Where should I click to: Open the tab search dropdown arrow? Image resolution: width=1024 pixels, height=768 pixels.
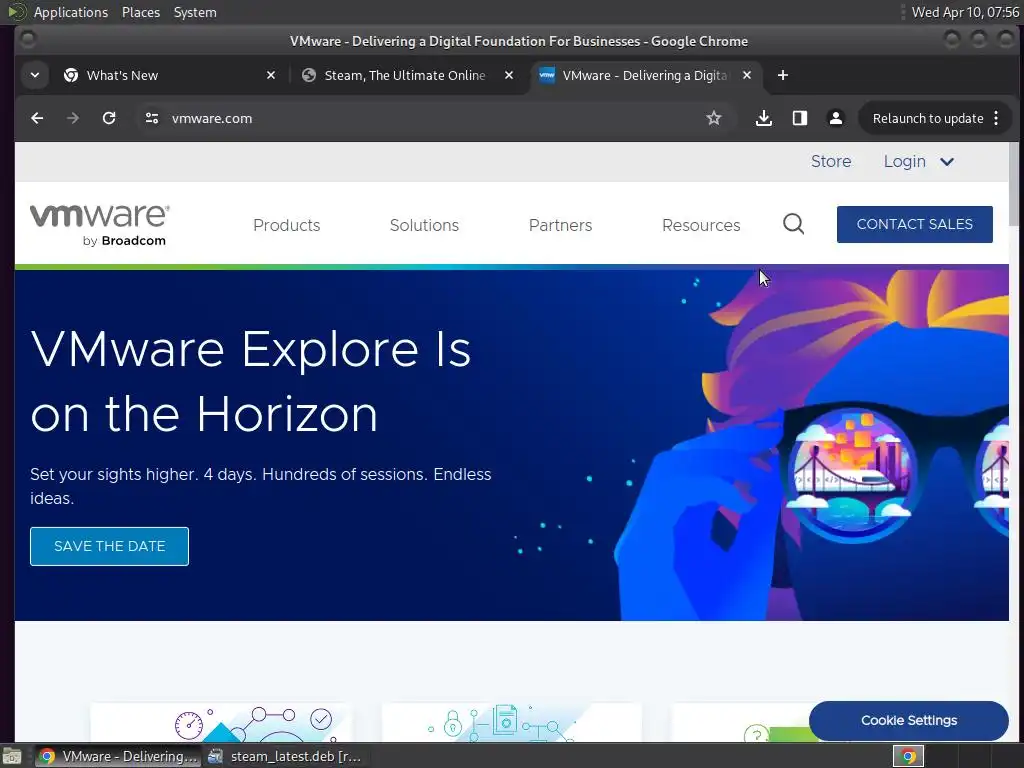click(x=35, y=75)
